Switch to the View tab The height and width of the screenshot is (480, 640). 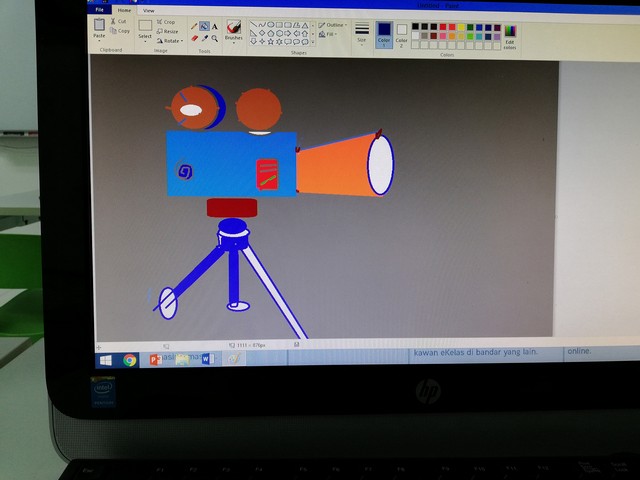pos(149,9)
